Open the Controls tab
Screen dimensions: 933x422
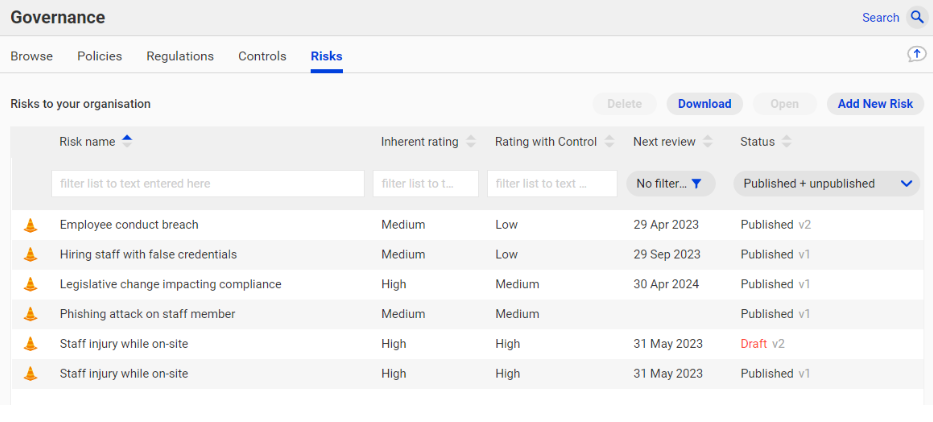(x=262, y=56)
